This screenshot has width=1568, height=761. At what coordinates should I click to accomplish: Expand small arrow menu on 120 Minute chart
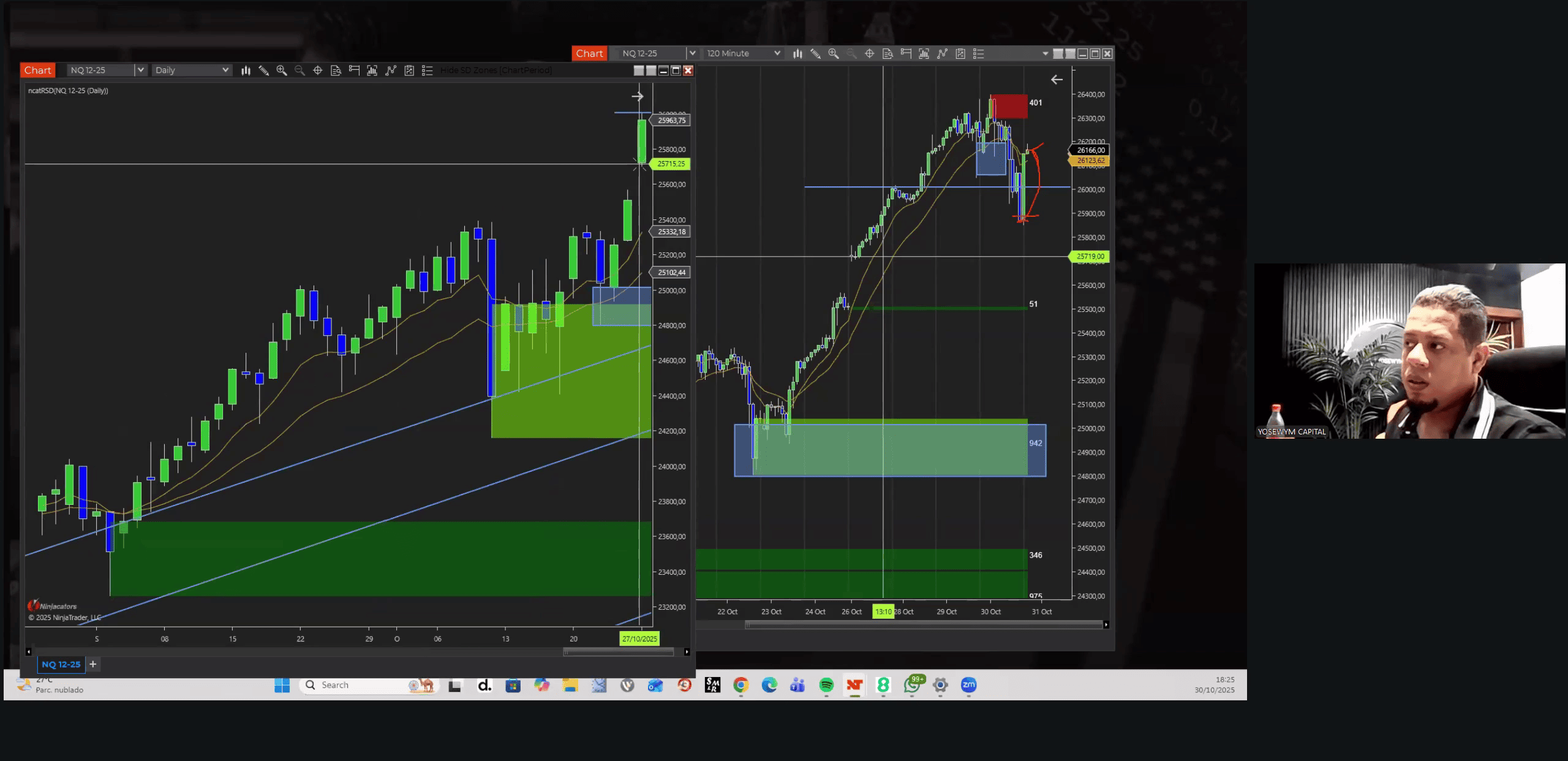tap(1045, 54)
